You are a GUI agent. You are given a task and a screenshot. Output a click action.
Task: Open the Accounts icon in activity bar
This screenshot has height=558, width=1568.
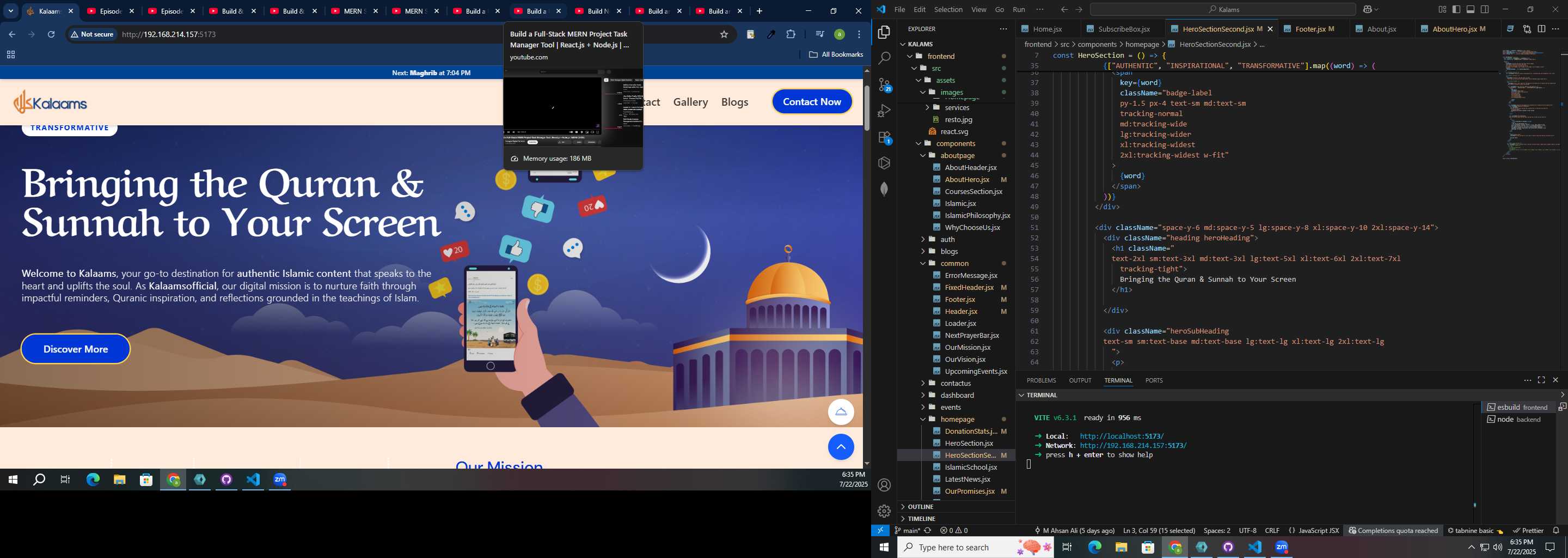[884, 485]
